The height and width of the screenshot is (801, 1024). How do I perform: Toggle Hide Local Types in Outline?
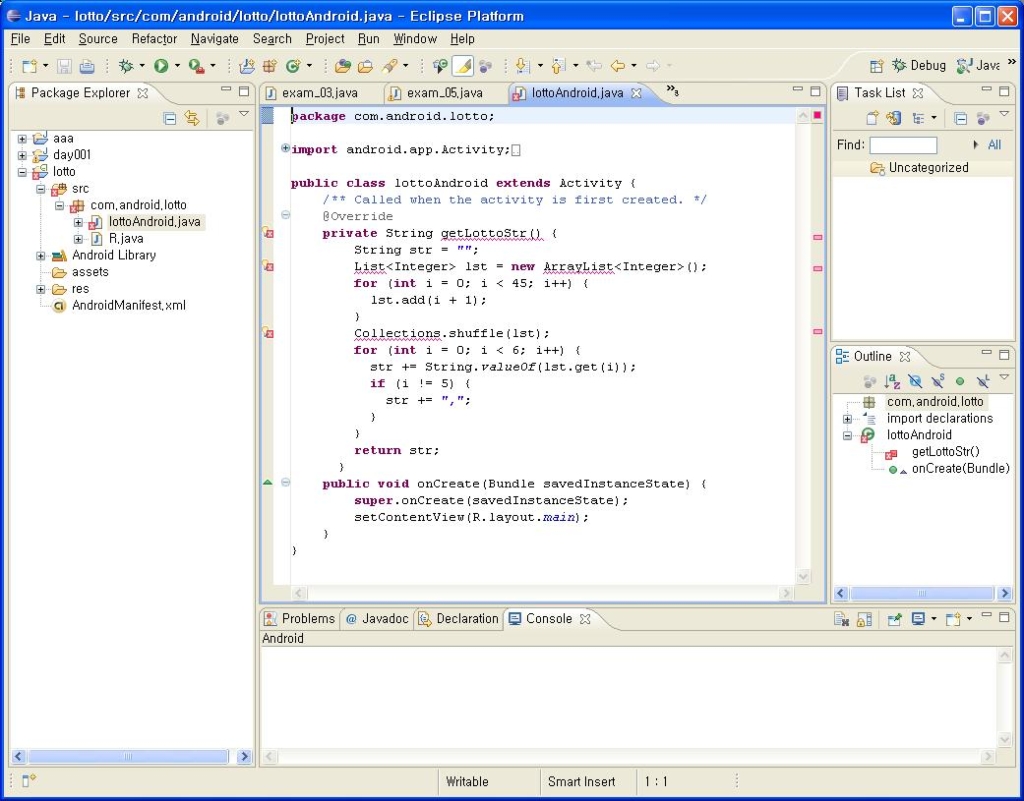(982, 381)
